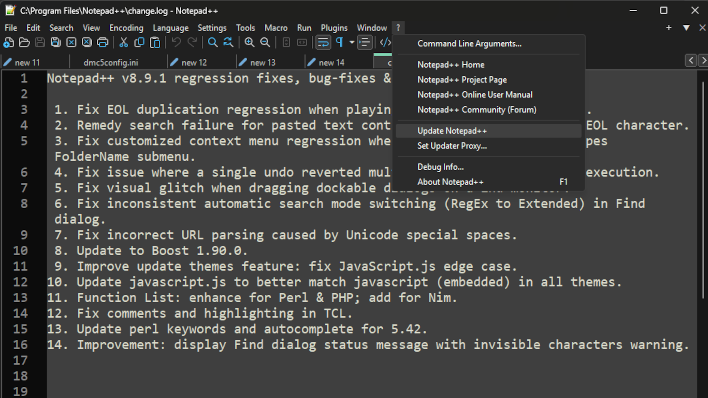Select Notepad++ Project Page entry
The height and width of the screenshot is (398, 708).
pos(489,80)
